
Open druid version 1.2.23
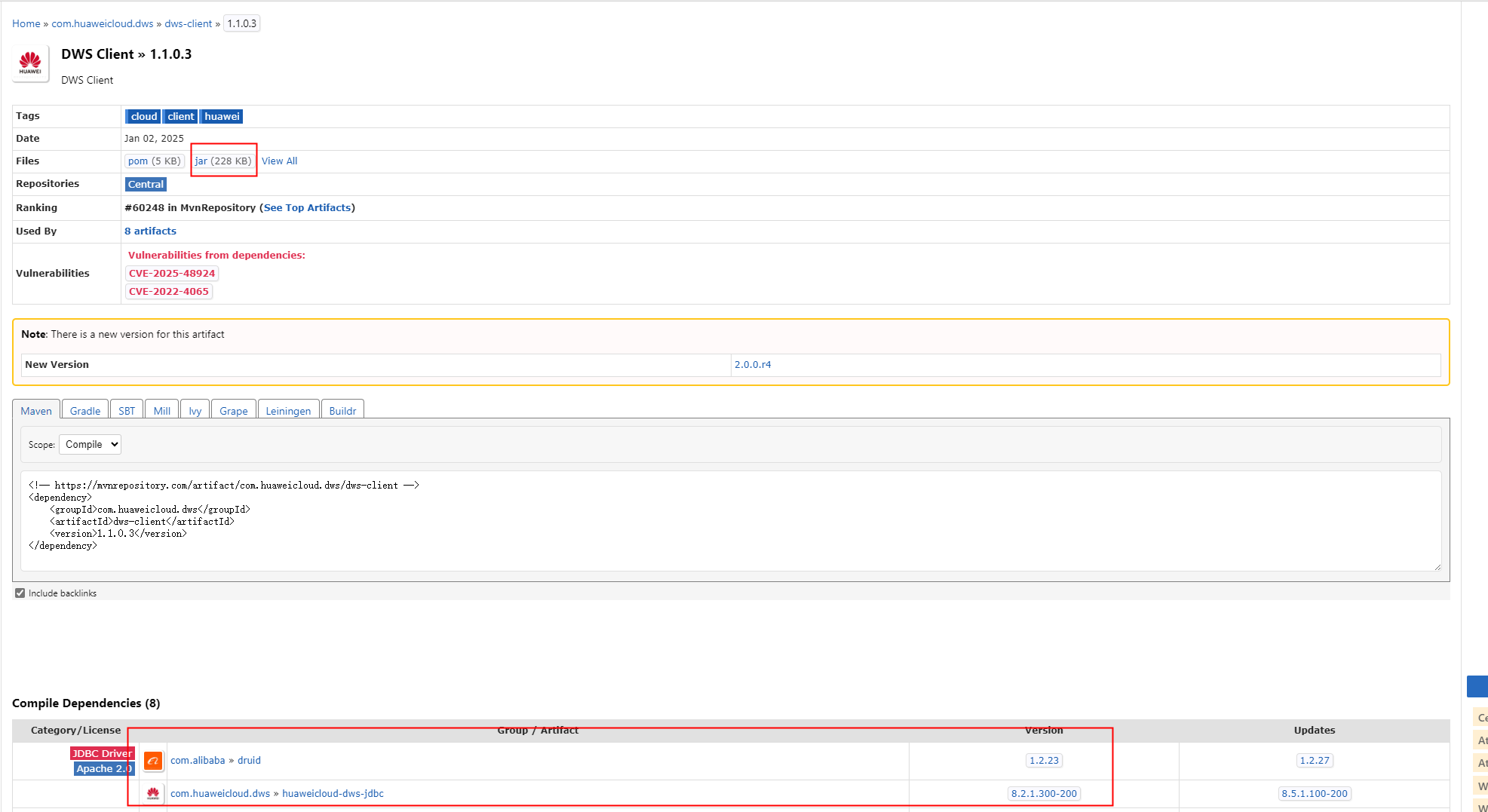point(1044,760)
